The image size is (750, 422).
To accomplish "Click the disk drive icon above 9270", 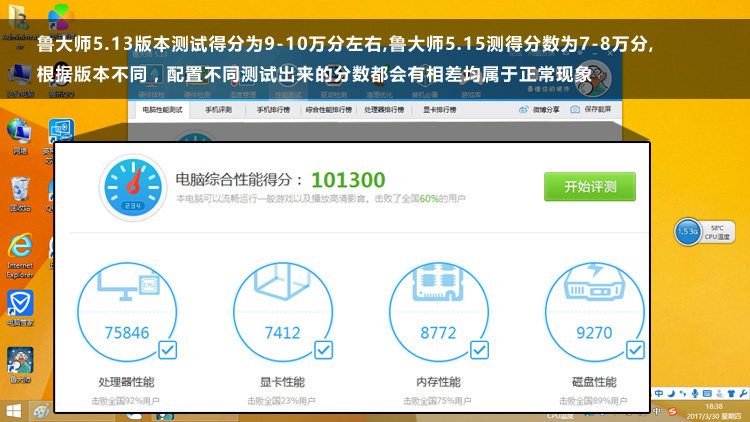I will (x=594, y=282).
